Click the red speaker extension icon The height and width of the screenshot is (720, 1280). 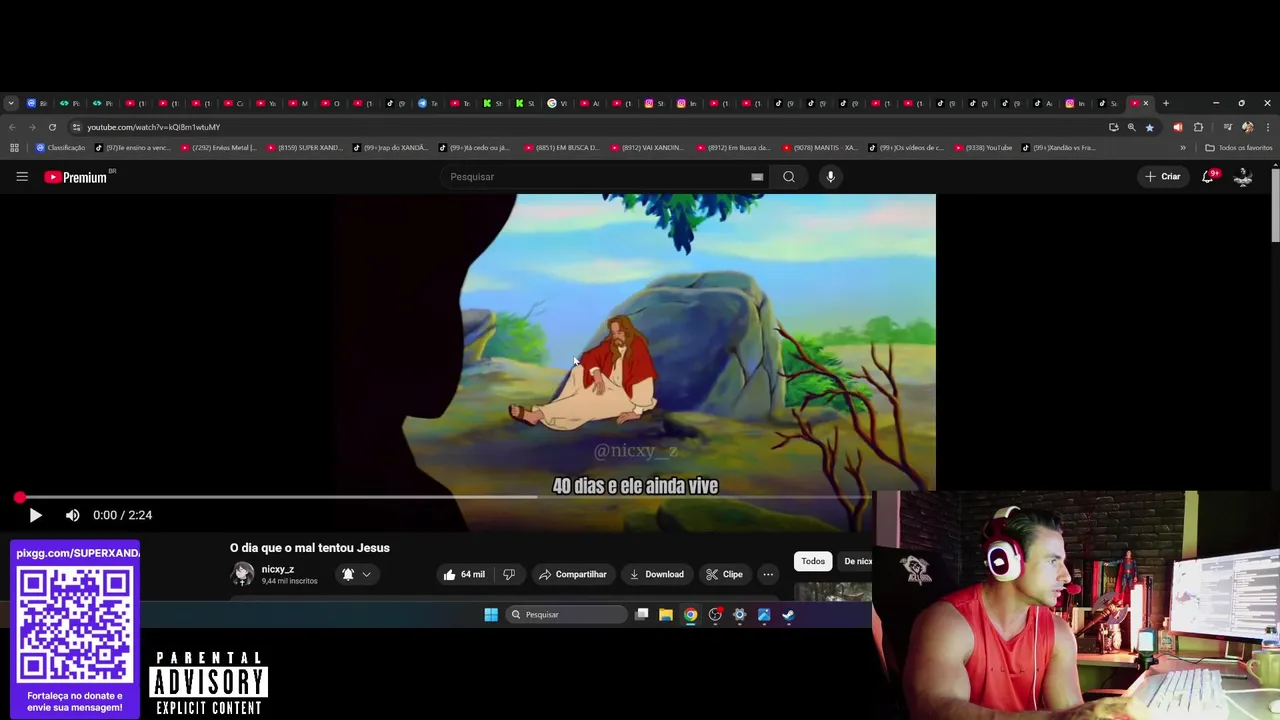point(1177,127)
